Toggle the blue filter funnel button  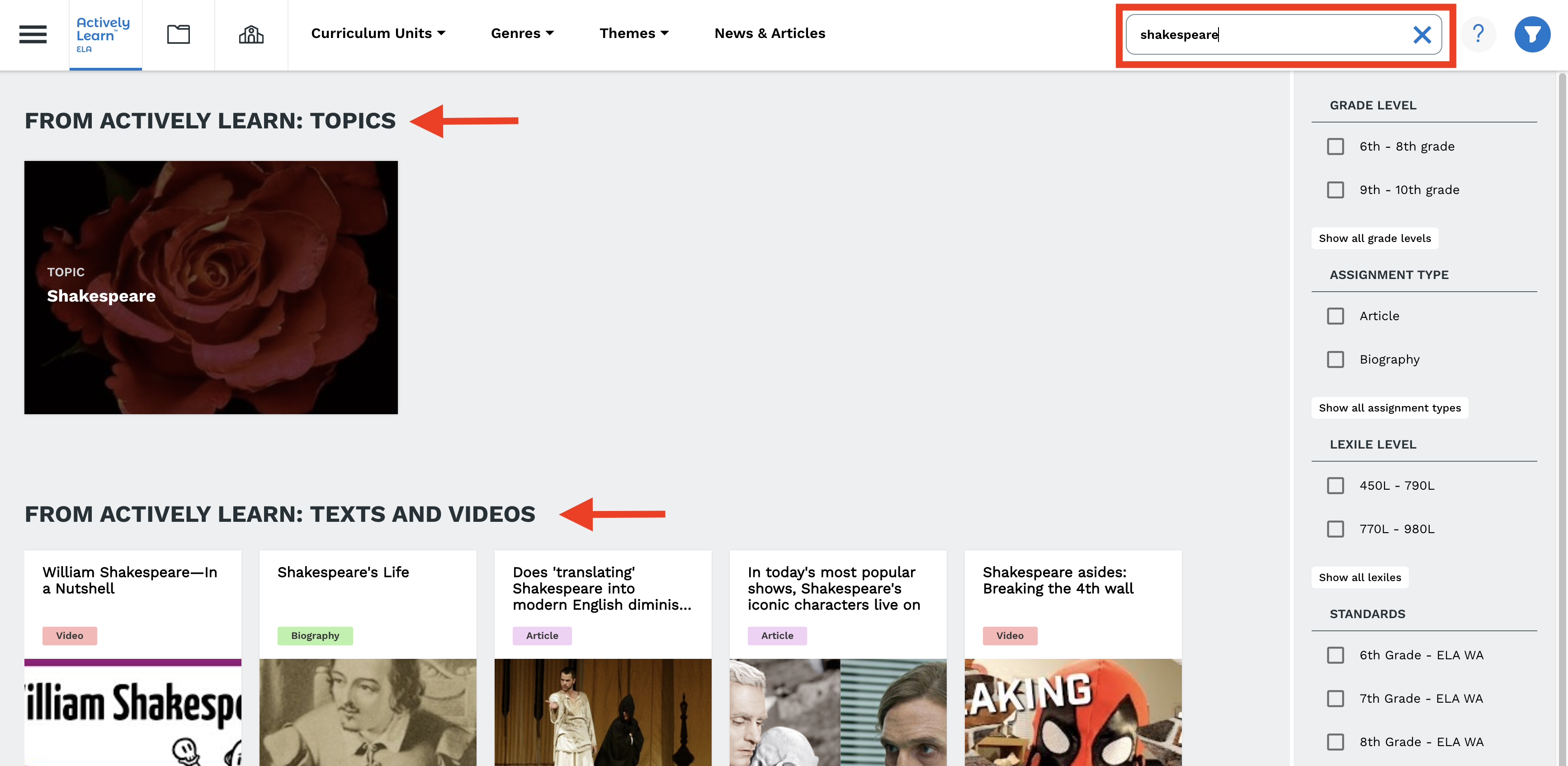tap(1532, 34)
